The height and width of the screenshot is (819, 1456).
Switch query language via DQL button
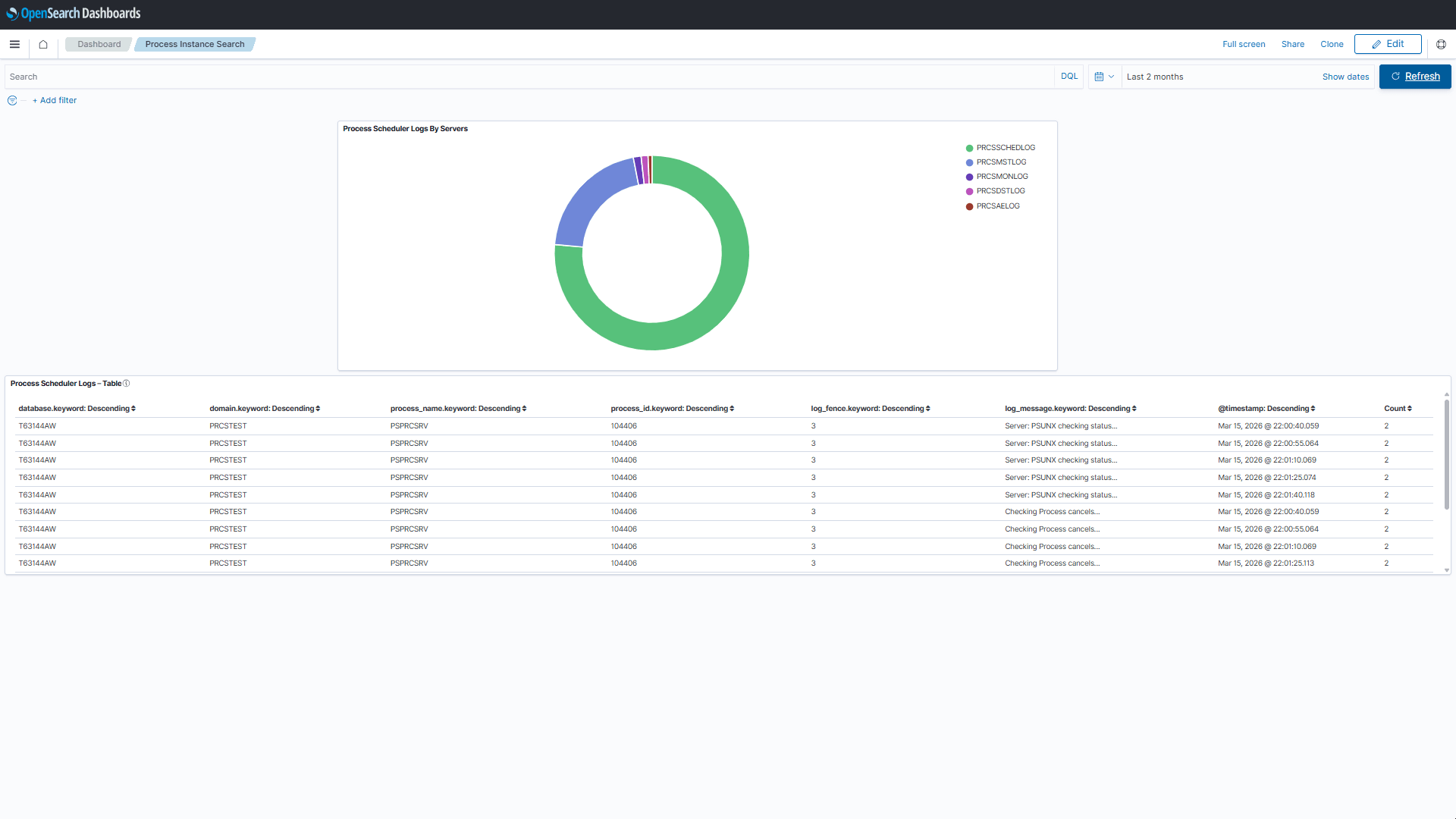tap(1069, 77)
